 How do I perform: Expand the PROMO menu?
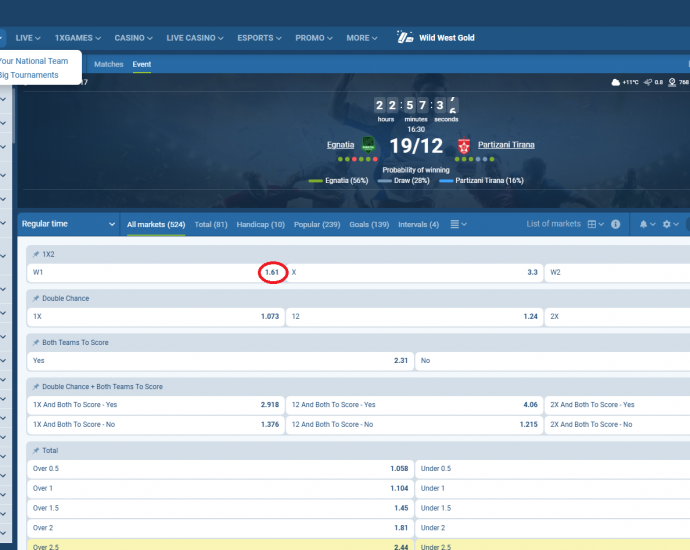(314, 38)
